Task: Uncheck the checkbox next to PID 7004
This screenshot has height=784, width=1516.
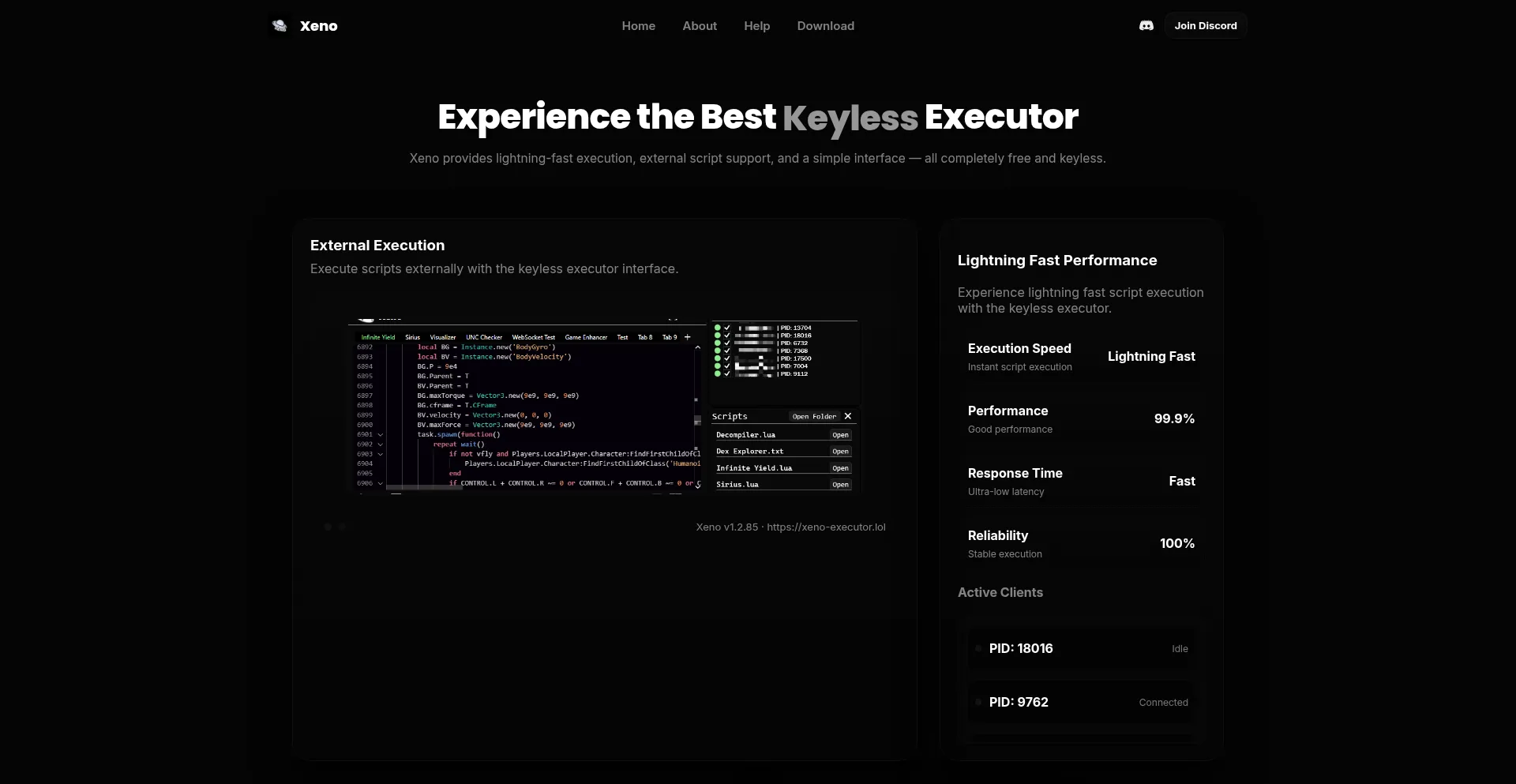Action: tap(727, 366)
